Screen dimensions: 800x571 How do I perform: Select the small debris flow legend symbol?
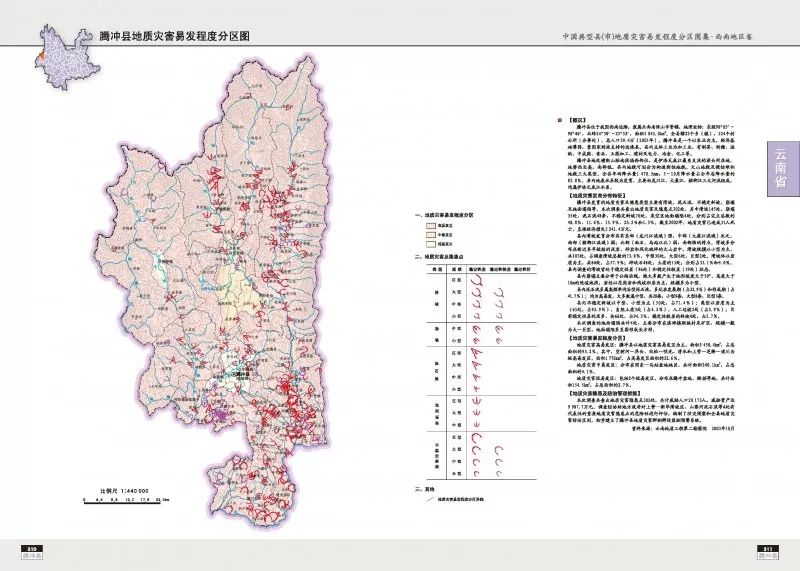coord(477,388)
